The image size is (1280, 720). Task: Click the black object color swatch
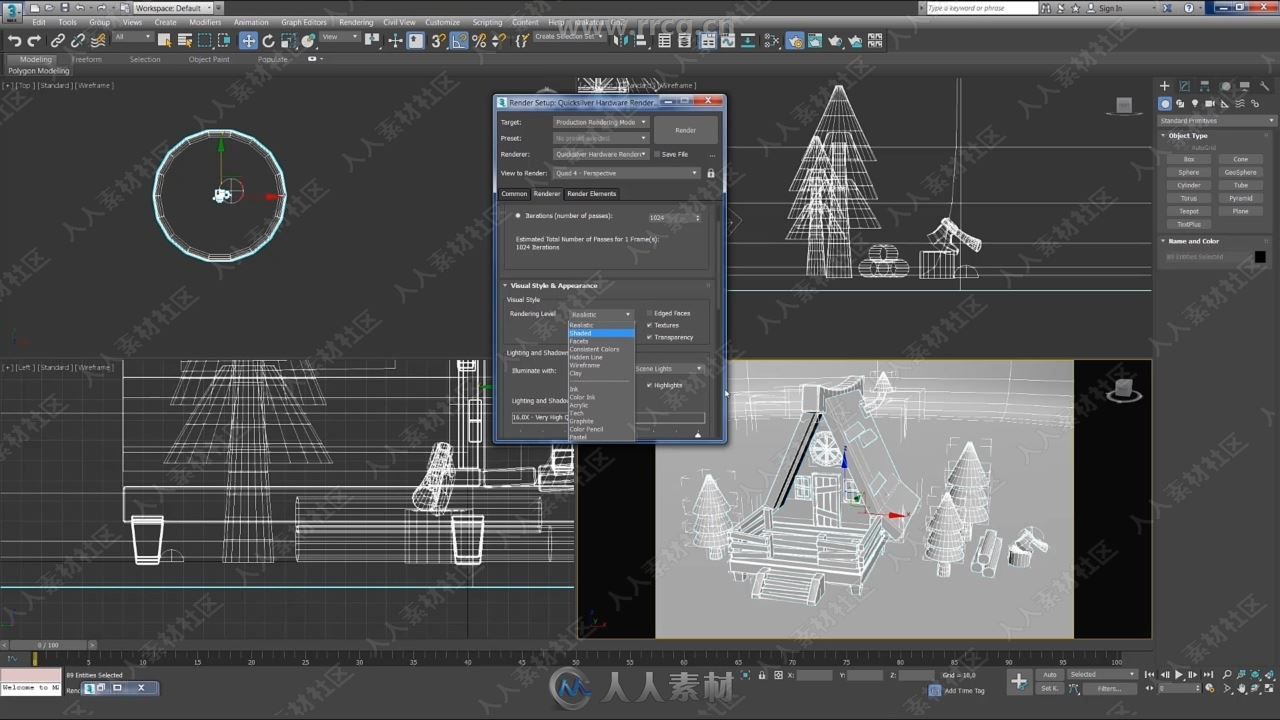tap(1260, 257)
